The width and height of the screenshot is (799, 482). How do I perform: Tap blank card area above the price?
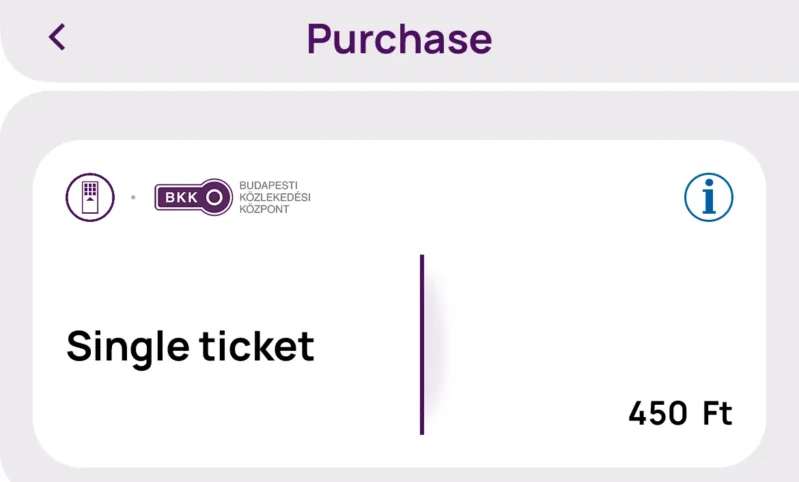(600, 300)
